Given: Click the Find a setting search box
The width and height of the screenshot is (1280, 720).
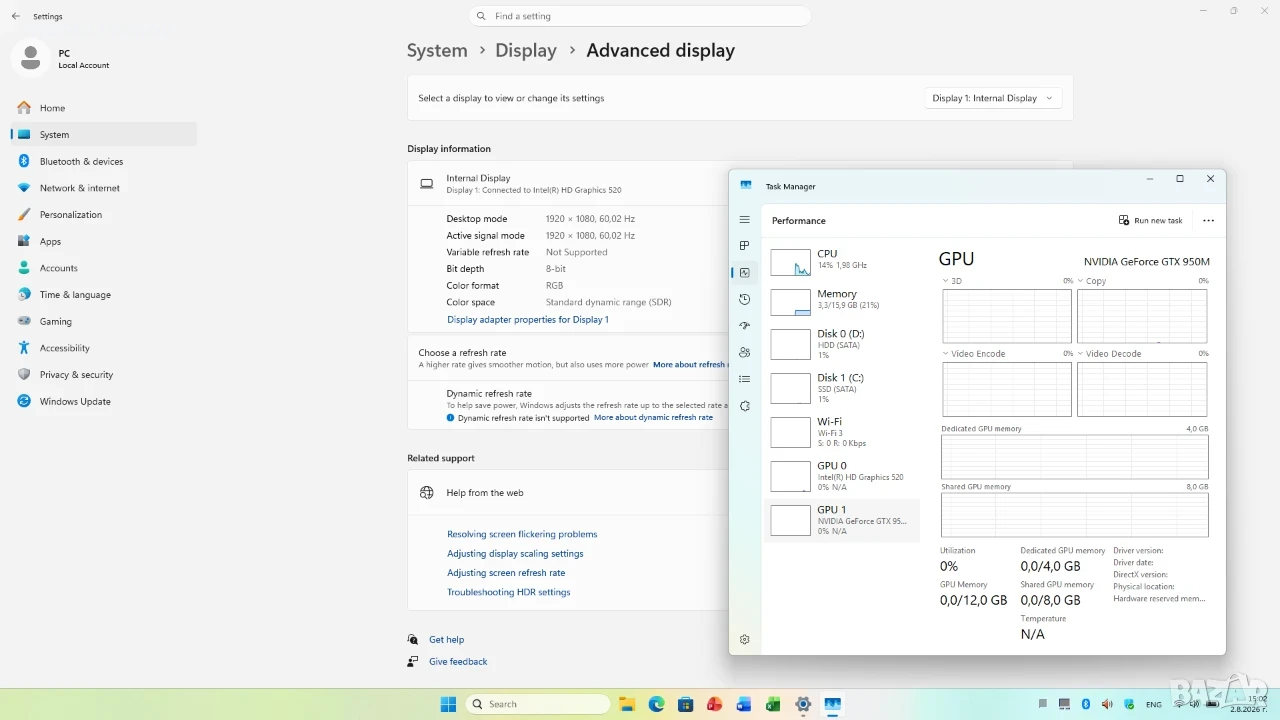Looking at the screenshot, I should (x=640, y=16).
